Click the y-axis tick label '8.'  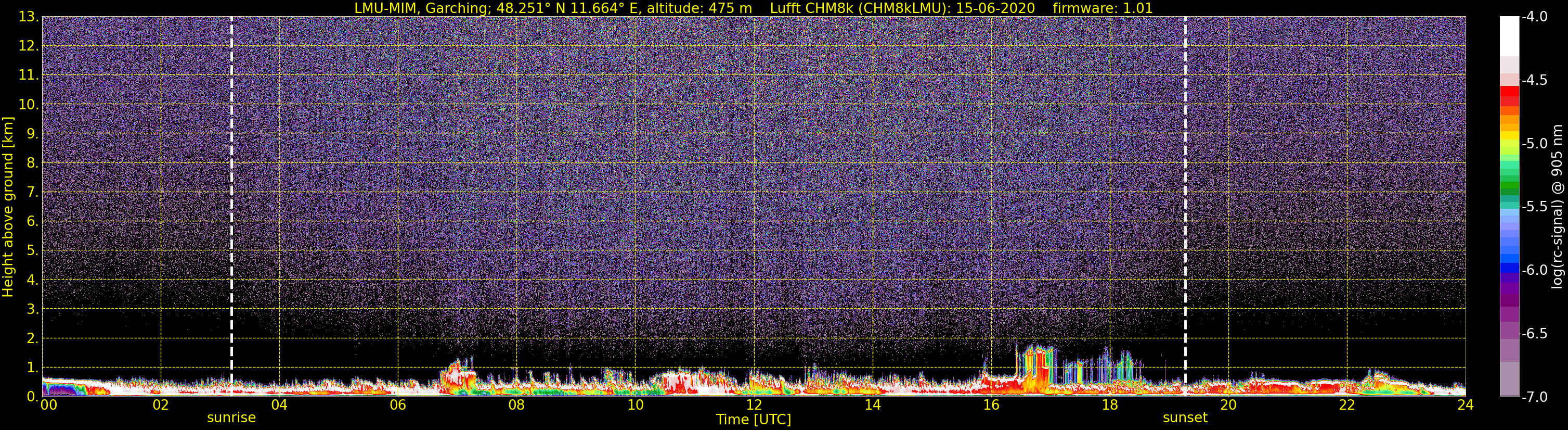(x=33, y=163)
